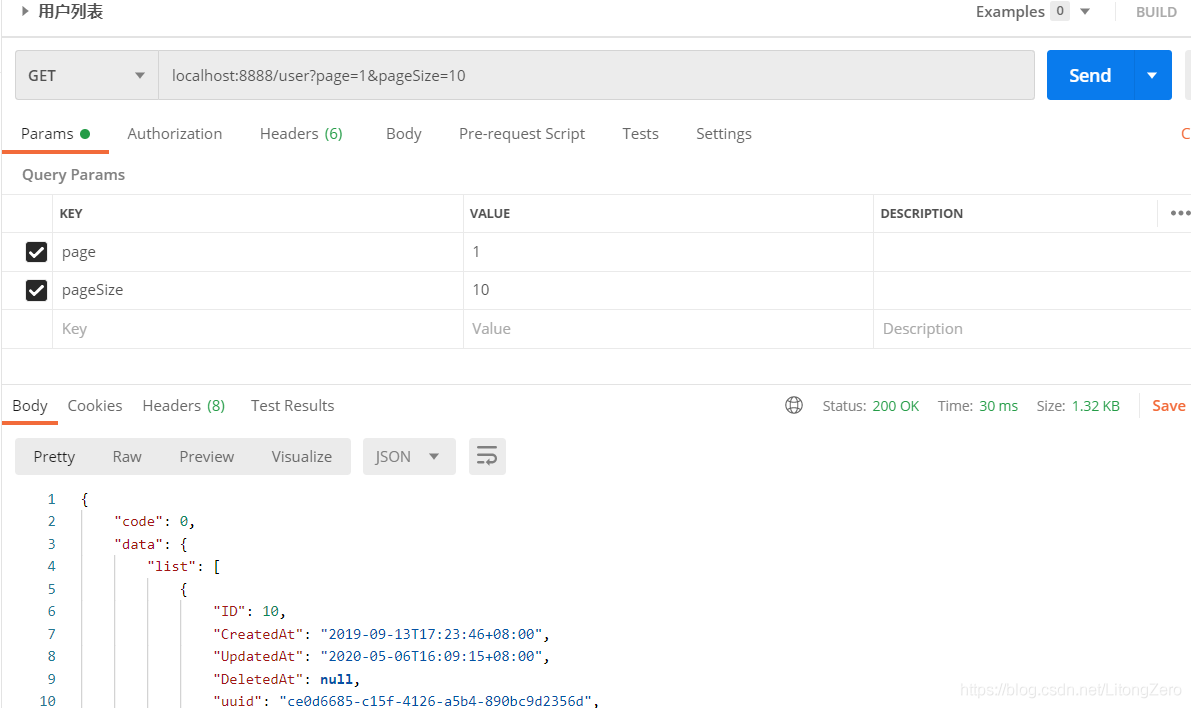Open the three-dots column options menu

1180,213
